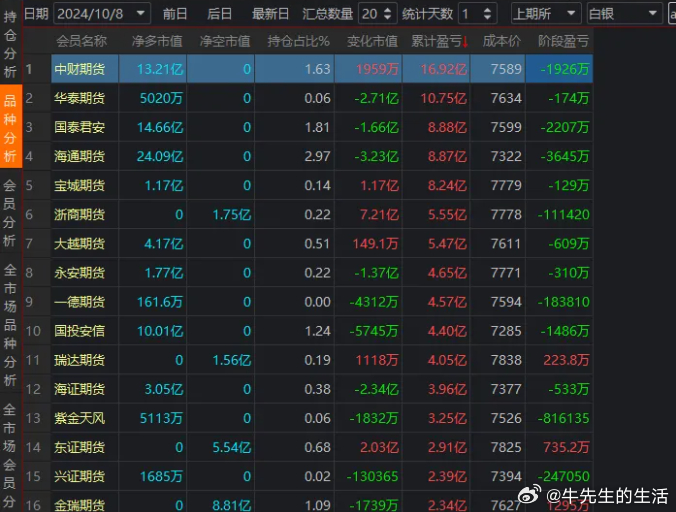
Task: Sort by the 持仓占比% column header
Action: 298,41
